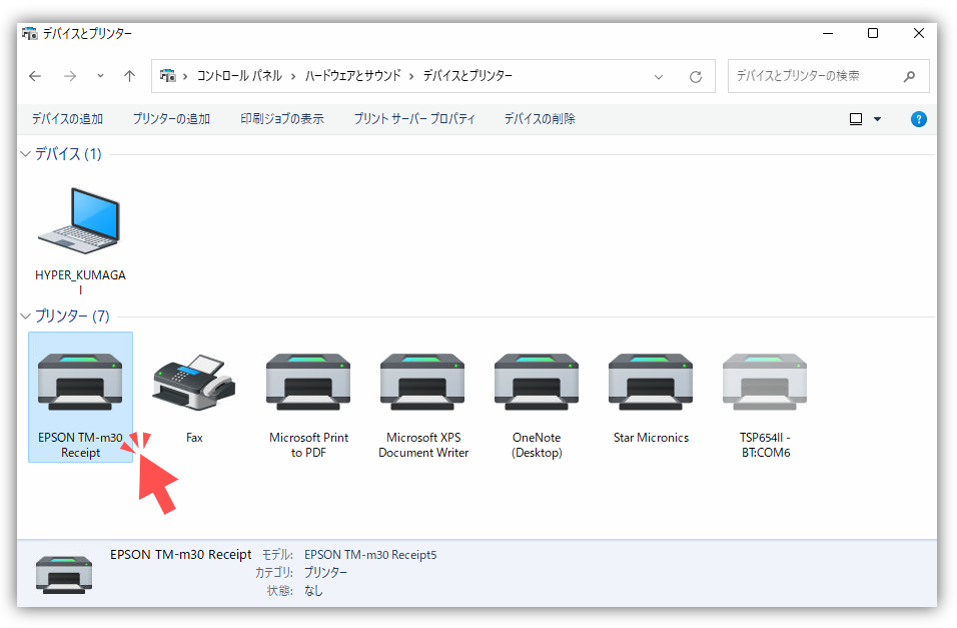Click the window title bar icon

pos(29,34)
